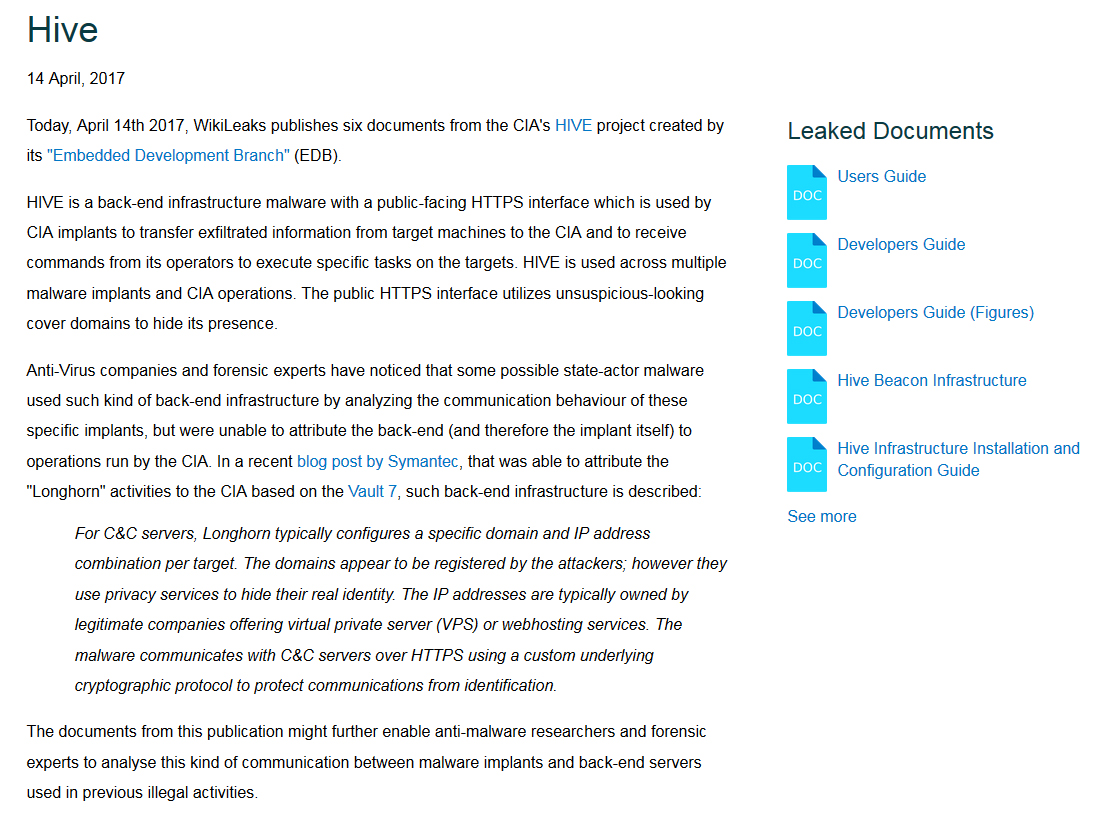Click the DOC icon beside Users Guide
This screenshot has width=1102, height=814.
[807, 193]
